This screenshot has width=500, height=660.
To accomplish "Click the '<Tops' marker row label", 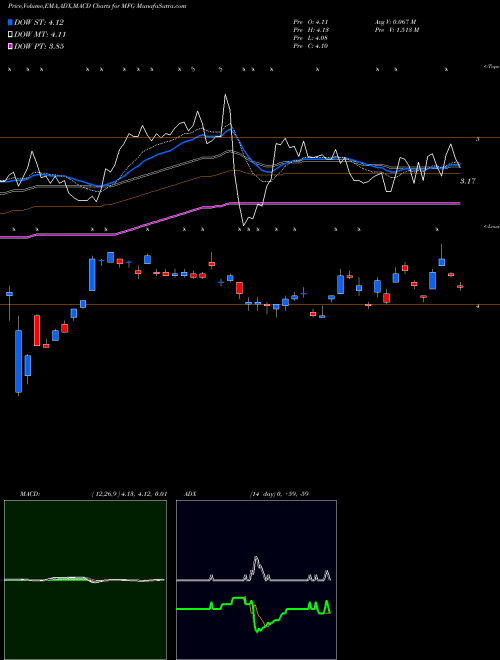I will coord(492,67).
